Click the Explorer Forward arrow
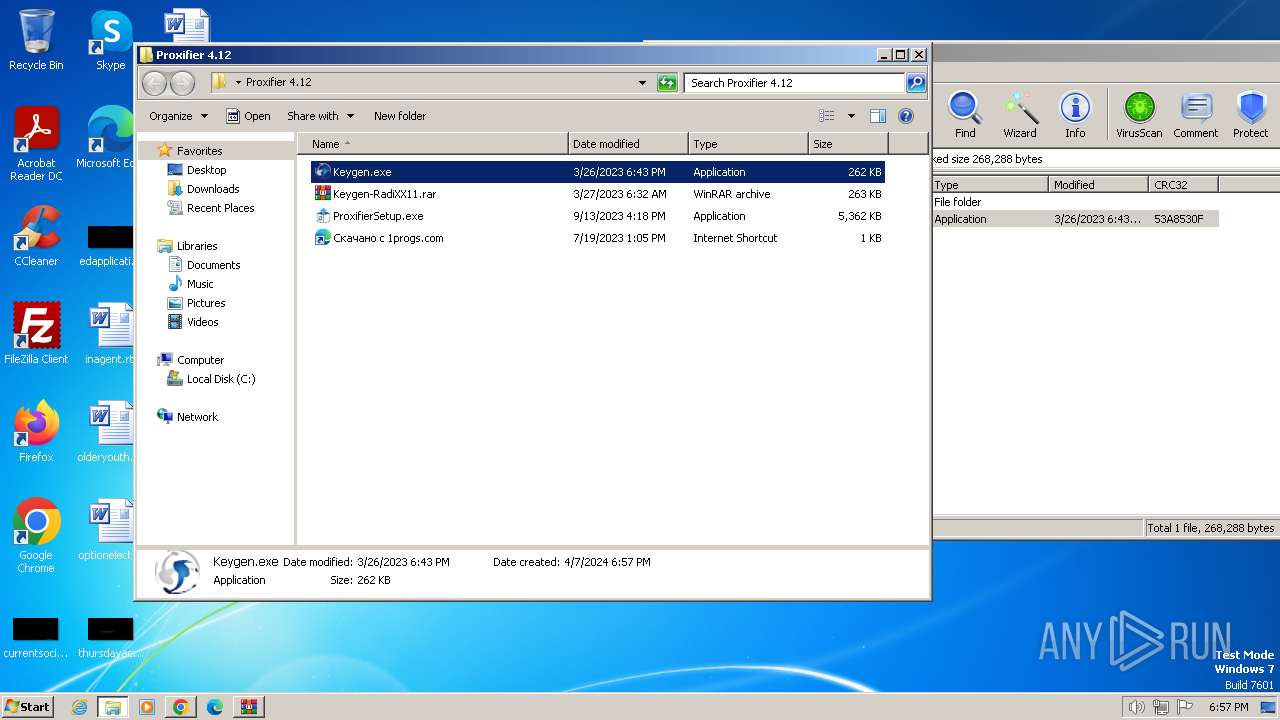 click(182, 83)
